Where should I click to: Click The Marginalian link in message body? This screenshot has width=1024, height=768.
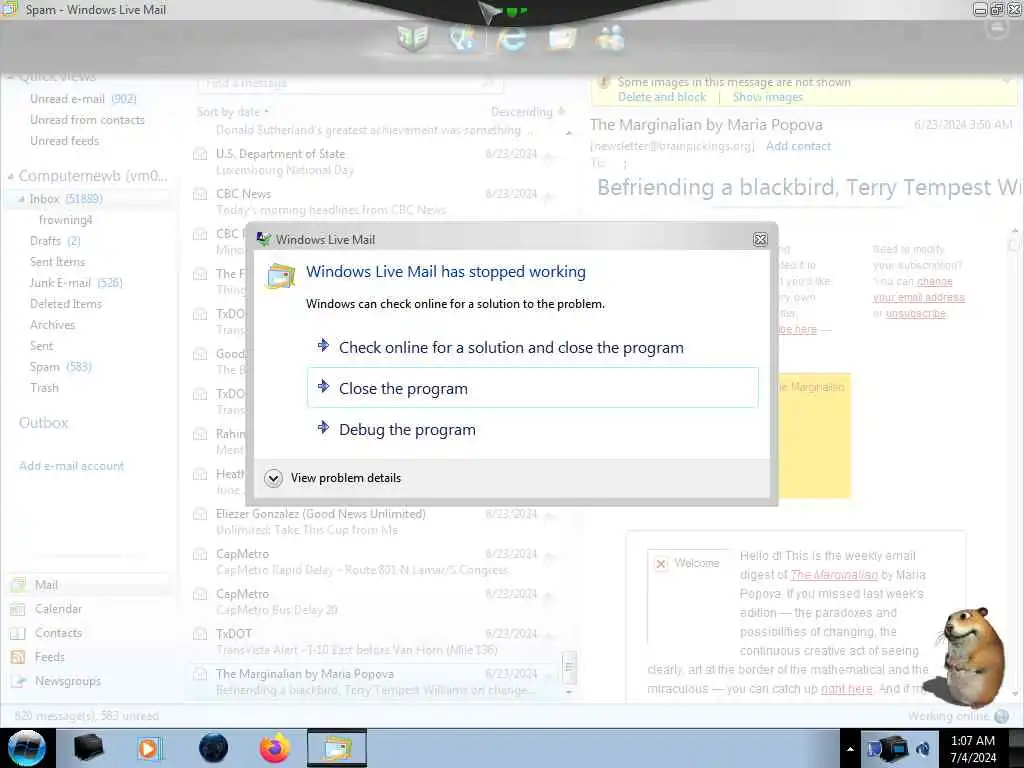(x=834, y=575)
